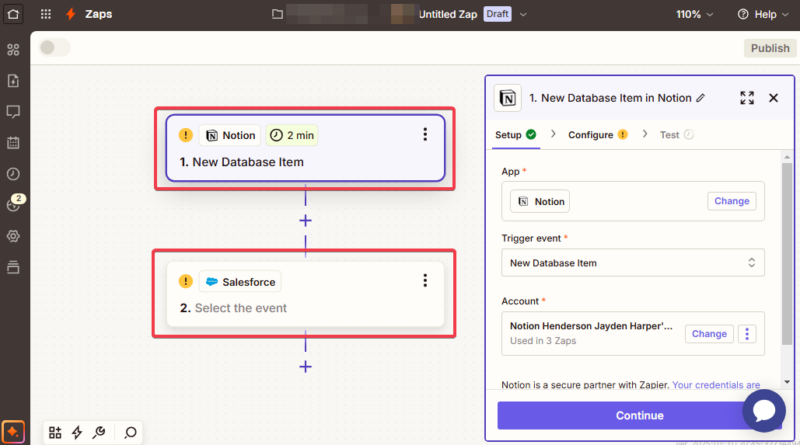Close the step editor panel

pyautogui.click(x=773, y=97)
